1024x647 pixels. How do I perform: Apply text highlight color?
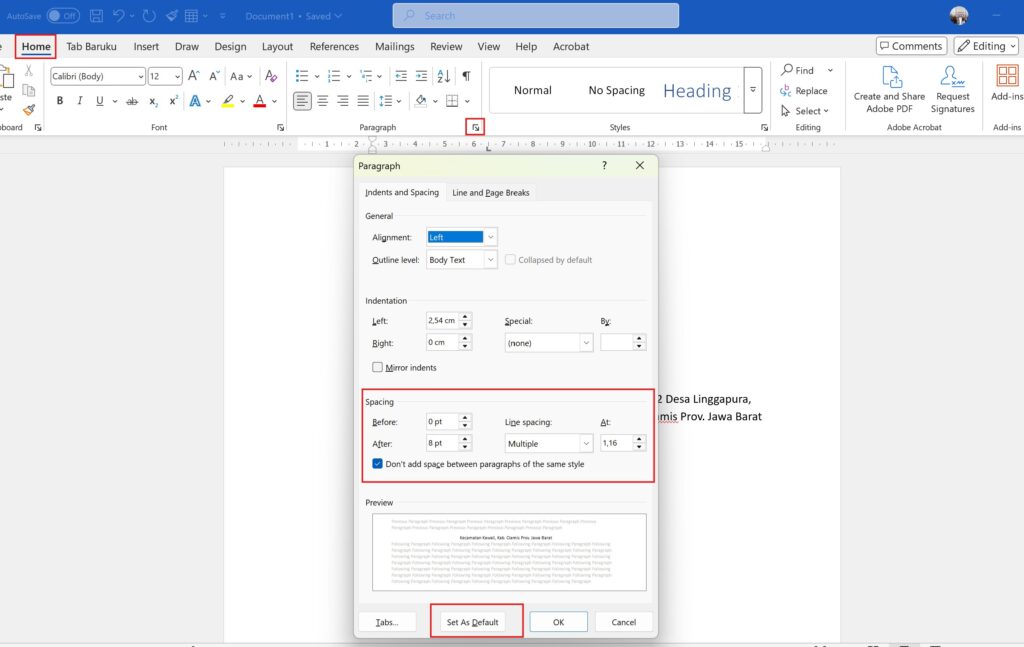(228, 101)
